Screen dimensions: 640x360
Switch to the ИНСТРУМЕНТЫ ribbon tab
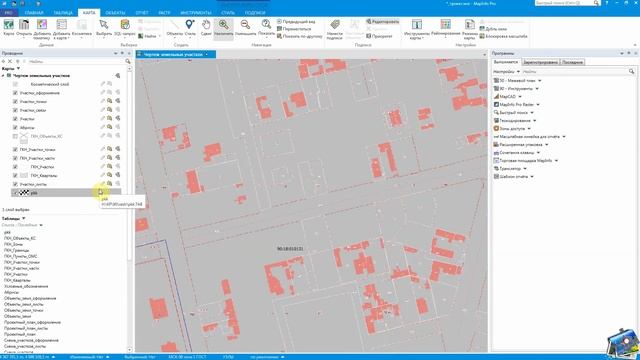(x=196, y=13)
